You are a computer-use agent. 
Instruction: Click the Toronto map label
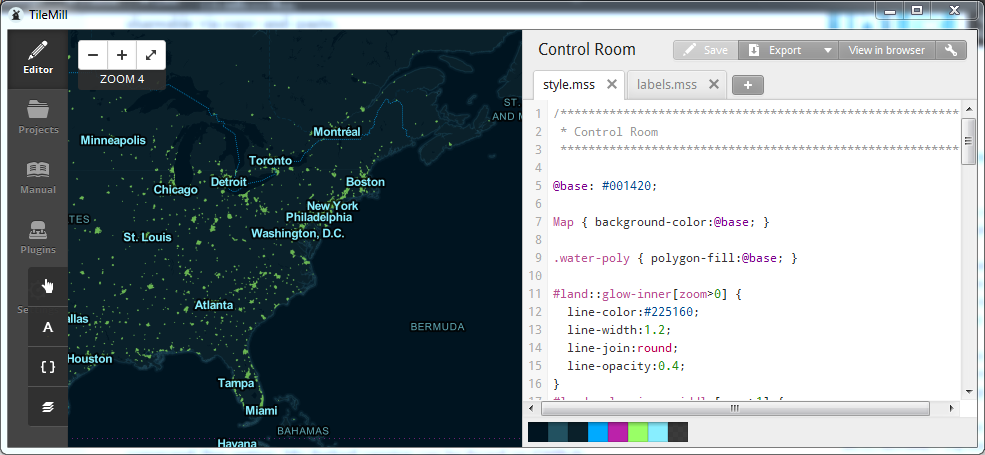click(x=271, y=160)
